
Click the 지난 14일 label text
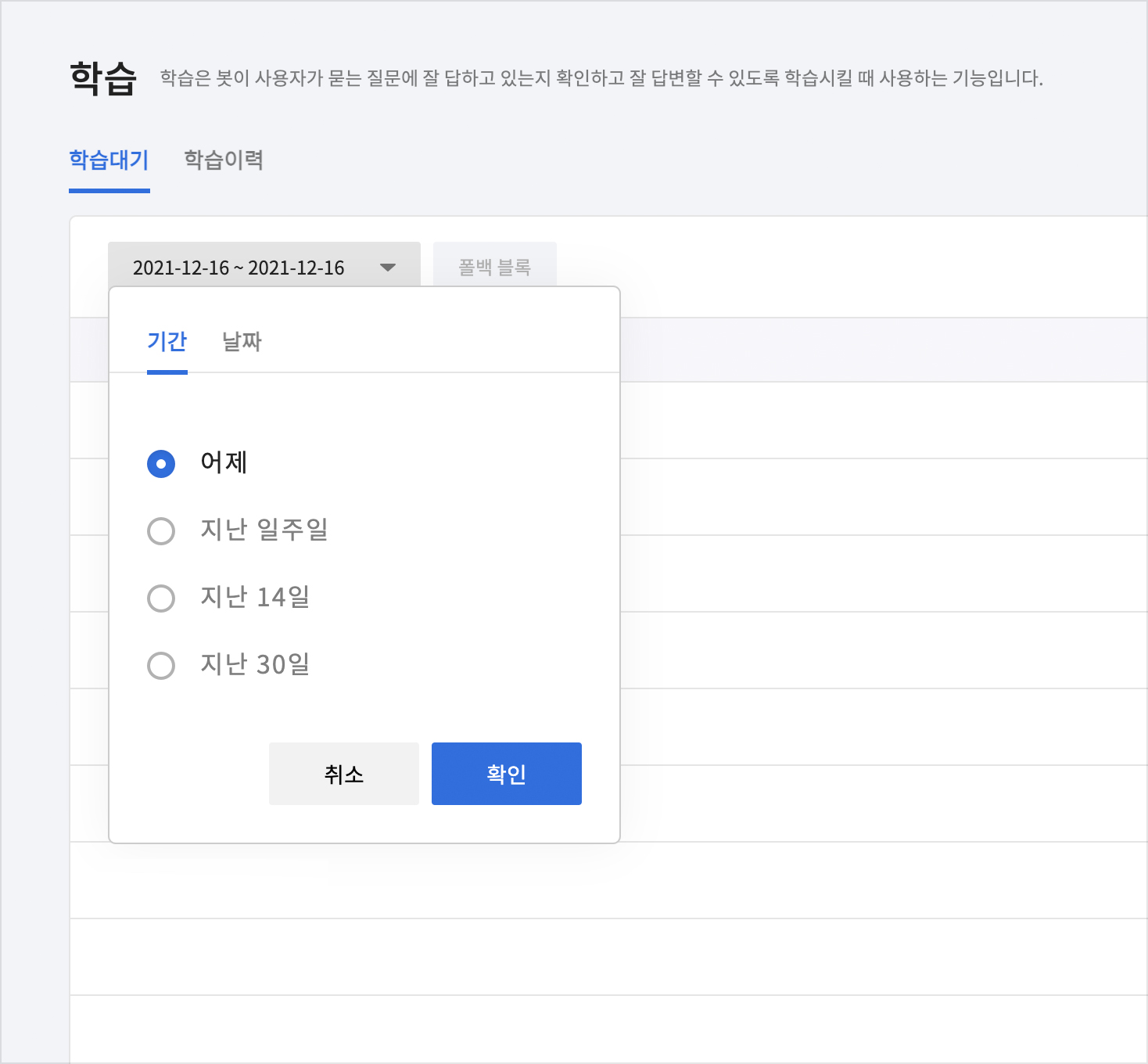[x=255, y=597]
